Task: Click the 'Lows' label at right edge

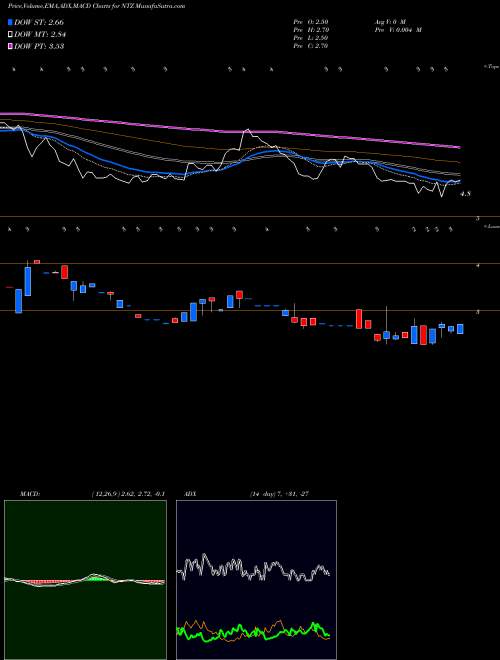Action: 492,226
